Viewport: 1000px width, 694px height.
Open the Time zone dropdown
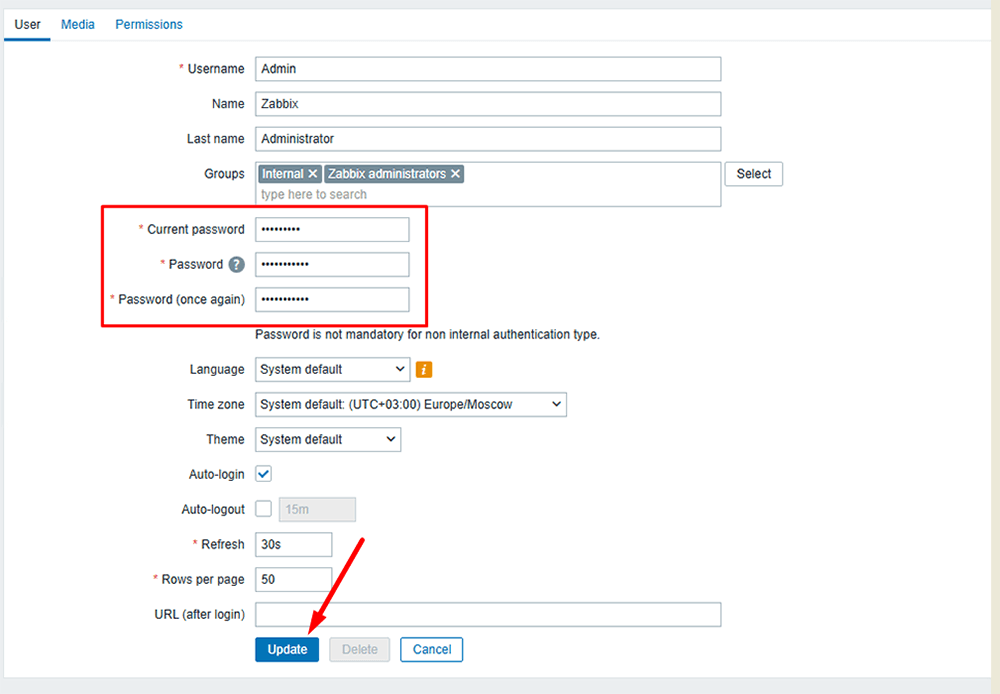tap(411, 404)
